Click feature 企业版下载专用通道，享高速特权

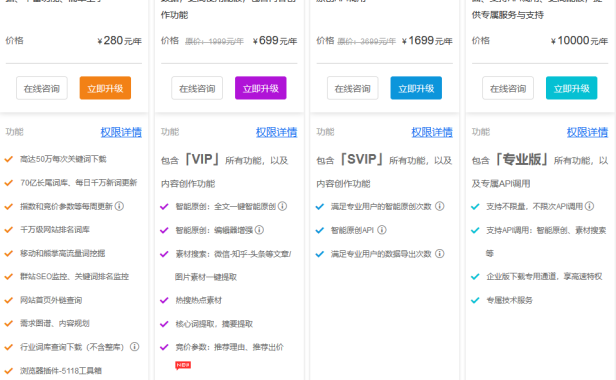[544, 277]
